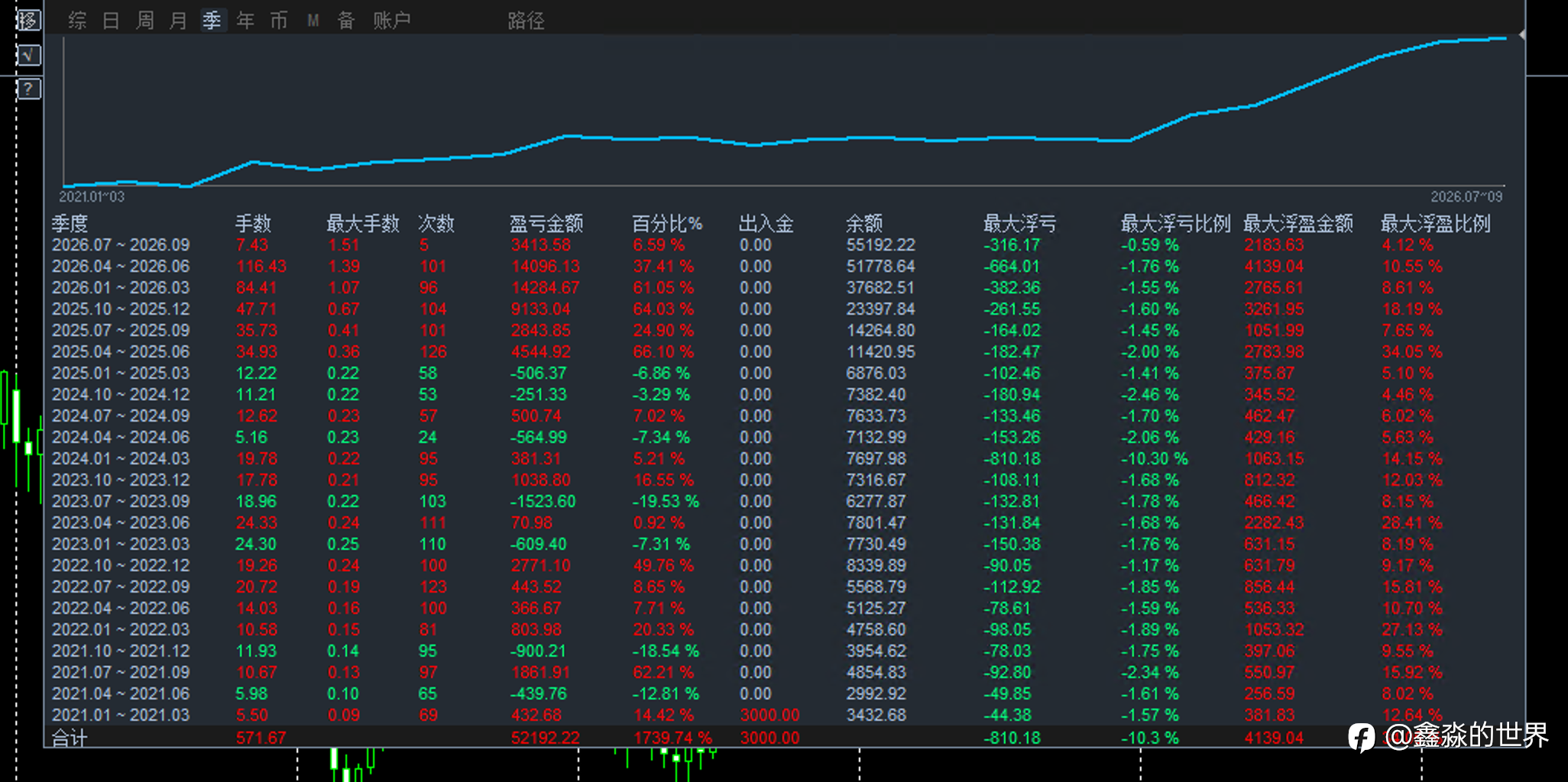The width and height of the screenshot is (1568, 782).
Task: Click the 最大浮亏 column header
Action: [1020, 224]
